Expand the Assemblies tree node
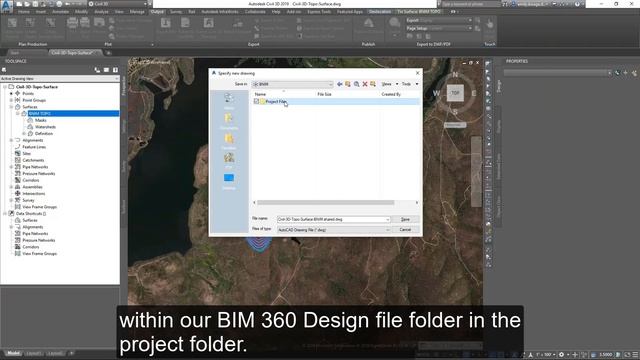The height and width of the screenshot is (360, 640). pyautogui.click(x=11, y=187)
